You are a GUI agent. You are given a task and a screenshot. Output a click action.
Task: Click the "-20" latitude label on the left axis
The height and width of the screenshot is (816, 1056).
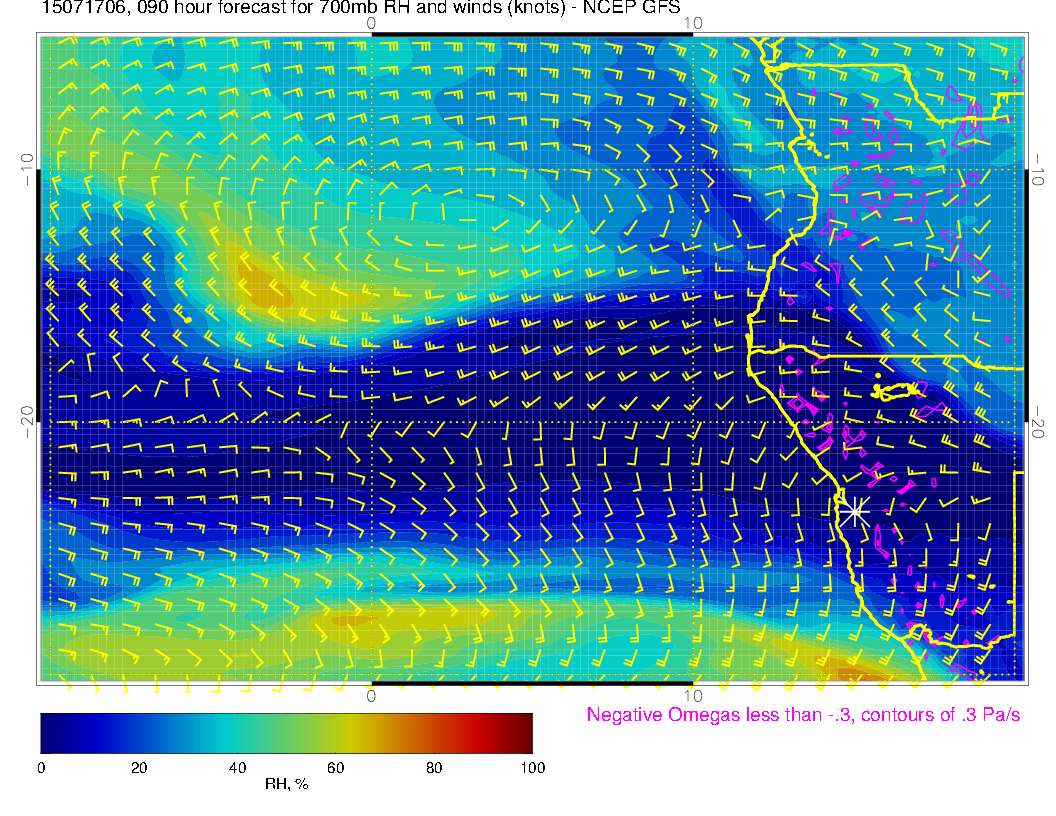pyautogui.click(x=27, y=421)
